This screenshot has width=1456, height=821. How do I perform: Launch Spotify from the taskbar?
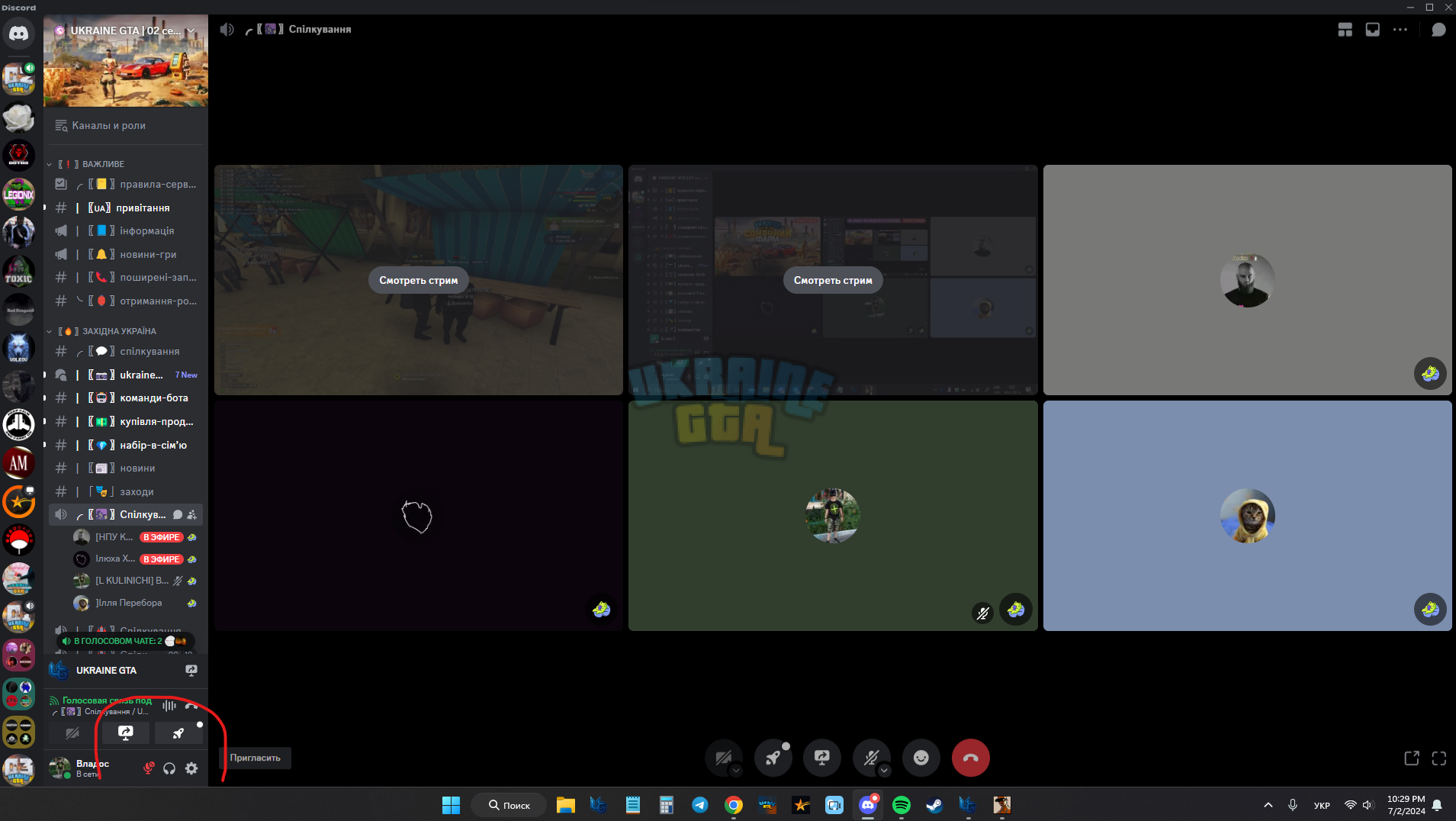coord(901,805)
